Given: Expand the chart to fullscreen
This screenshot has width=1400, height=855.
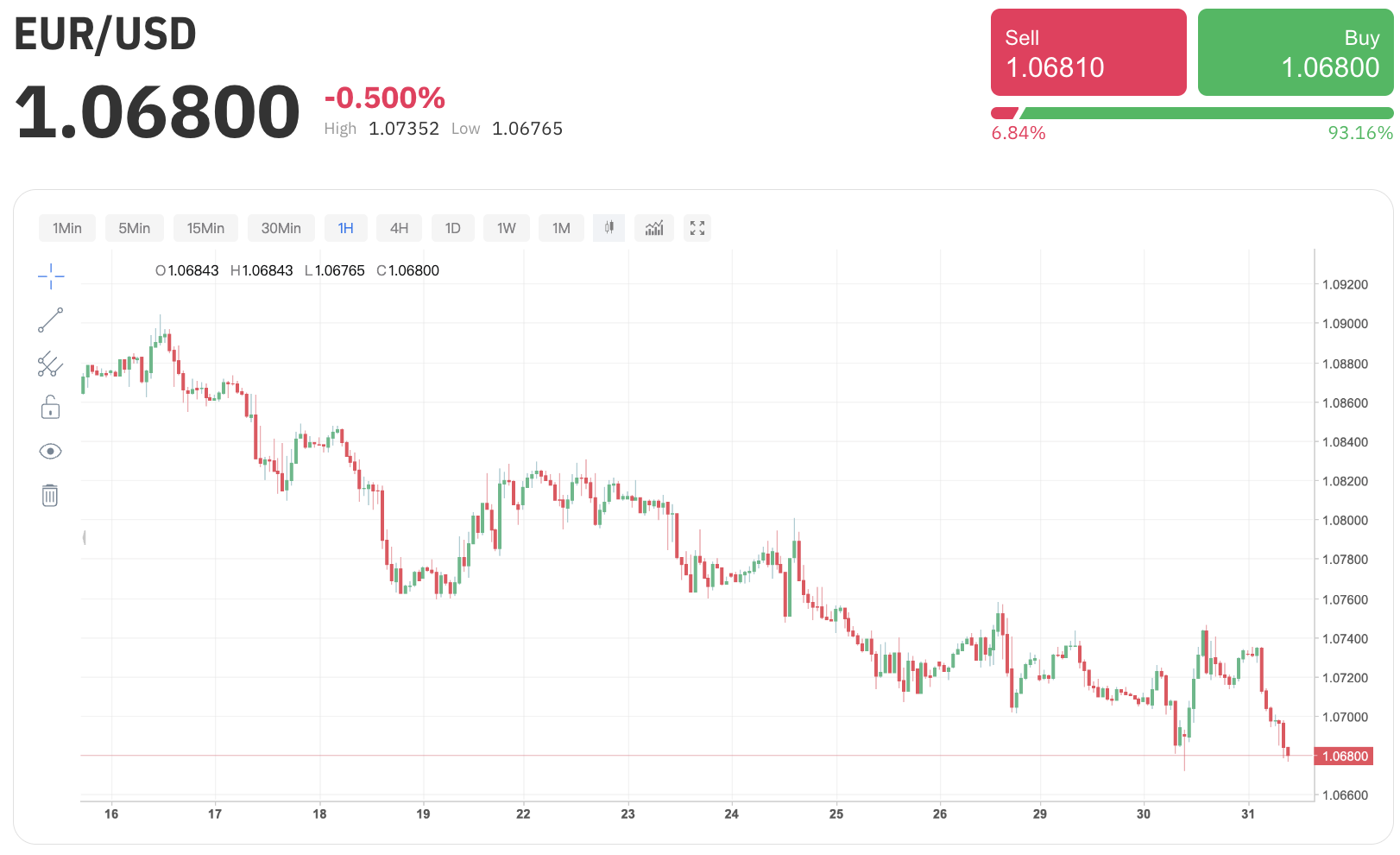Looking at the screenshot, I should (697, 228).
